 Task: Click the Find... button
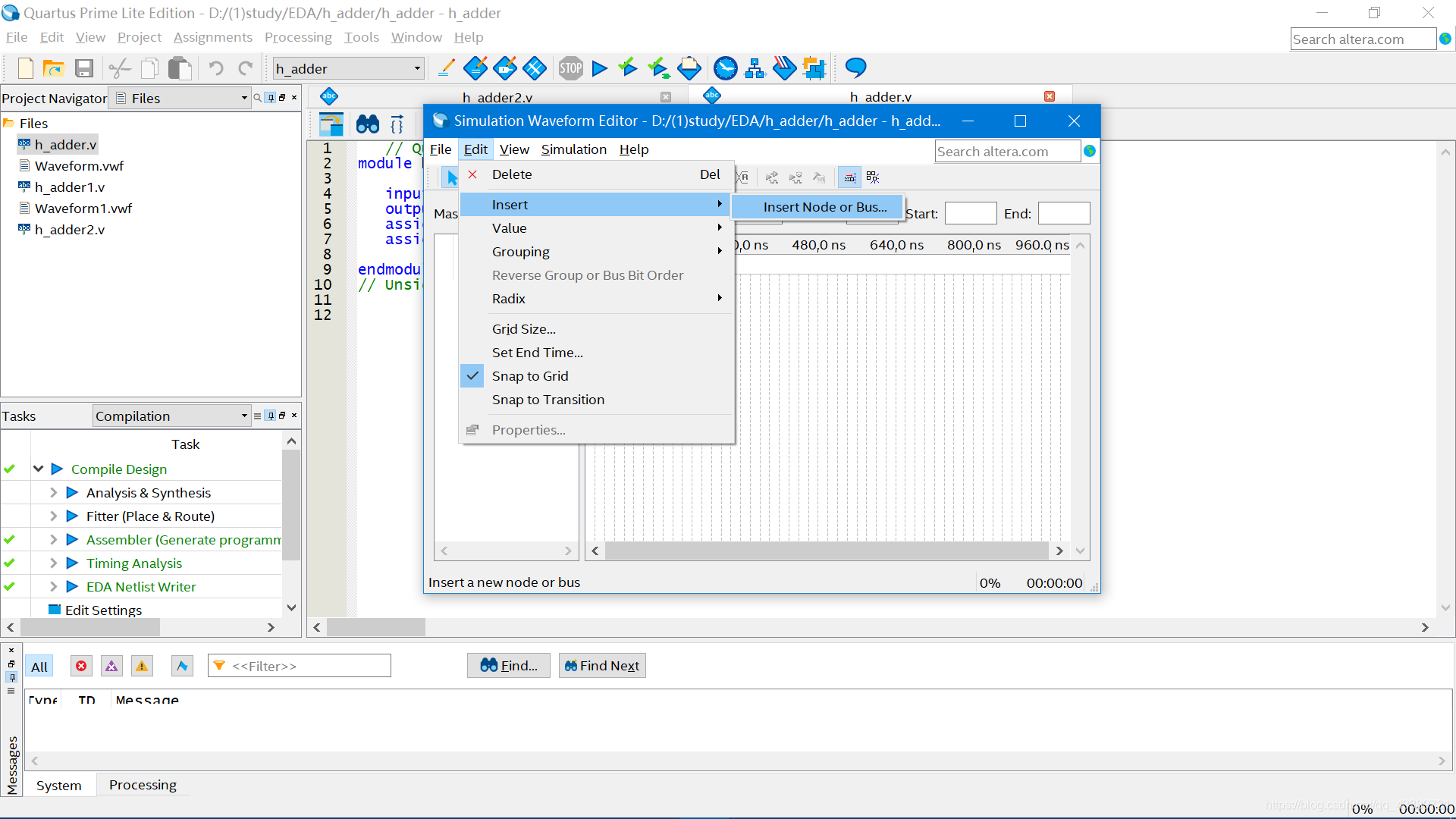click(x=509, y=665)
